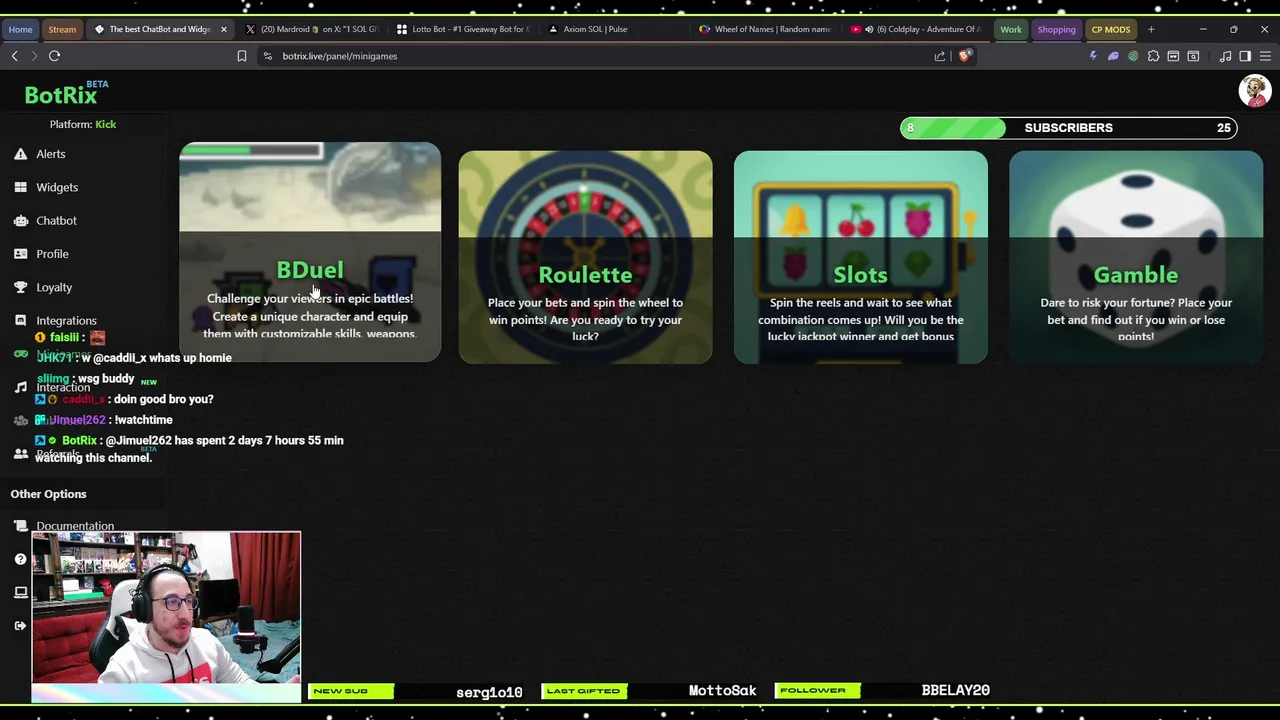Click the webcam overlay video
This screenshot has width=1280, height=720.
click(x=166, y=607)
